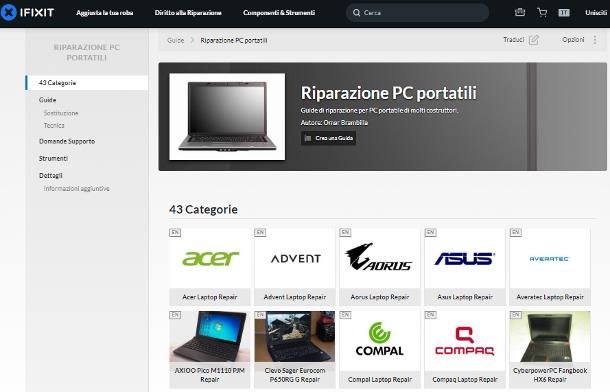Open the shopping cart icon
The image size is (610, 392).
(x=542, y=13)
